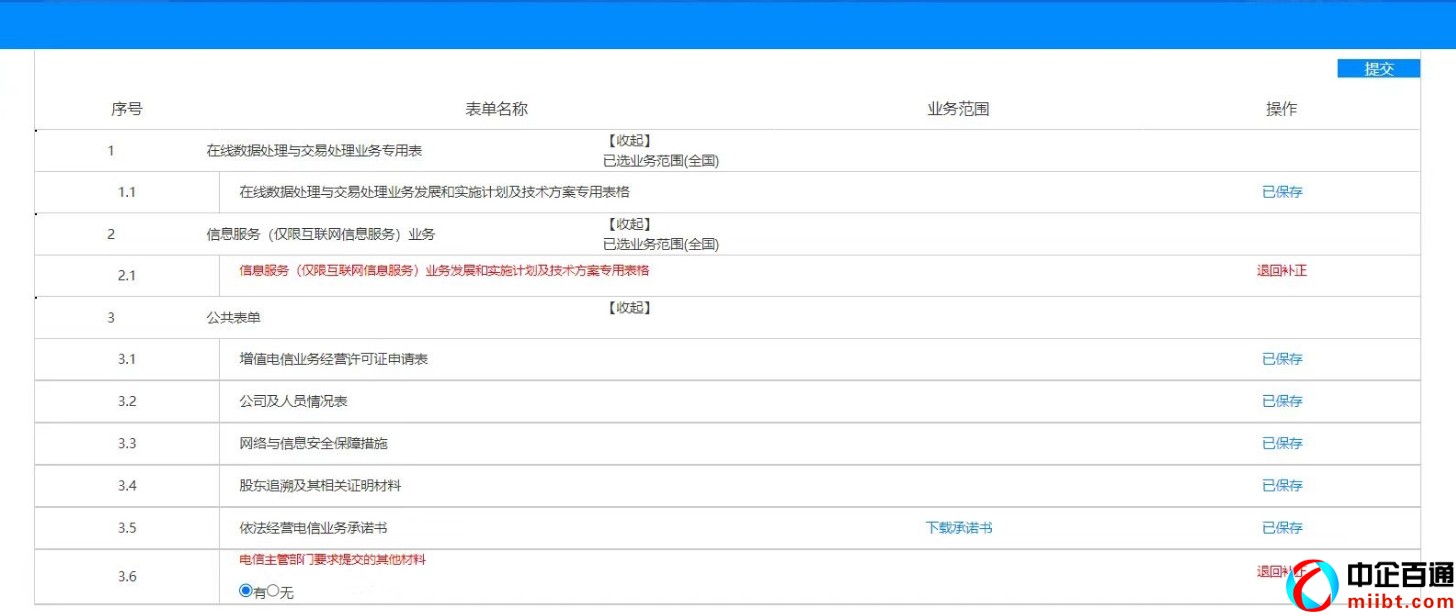Click the 提交 submit button
1456x615 pixels.
(x=1378, y=69)
